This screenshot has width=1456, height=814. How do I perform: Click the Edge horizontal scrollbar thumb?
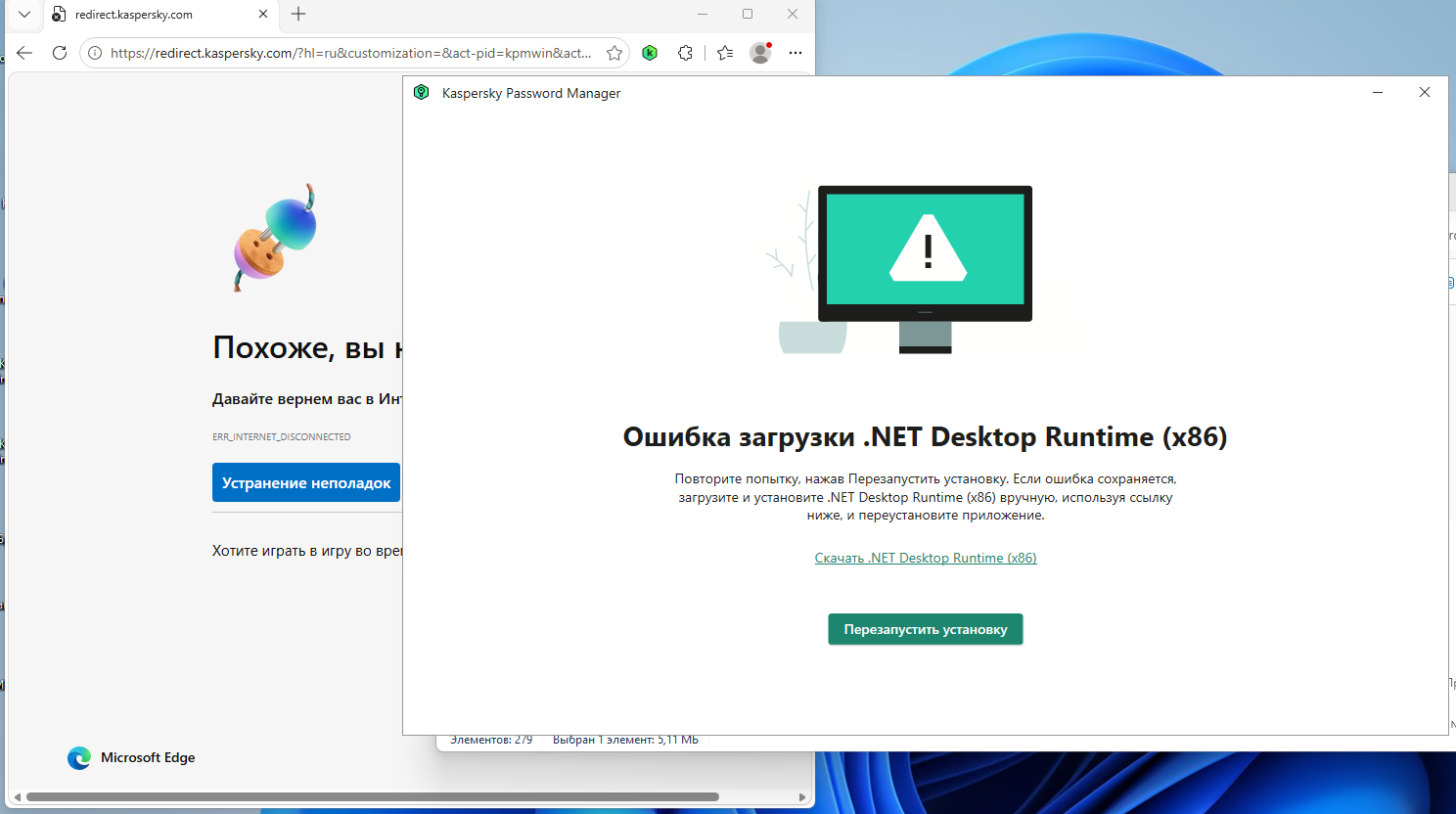[x=373, y=797]
